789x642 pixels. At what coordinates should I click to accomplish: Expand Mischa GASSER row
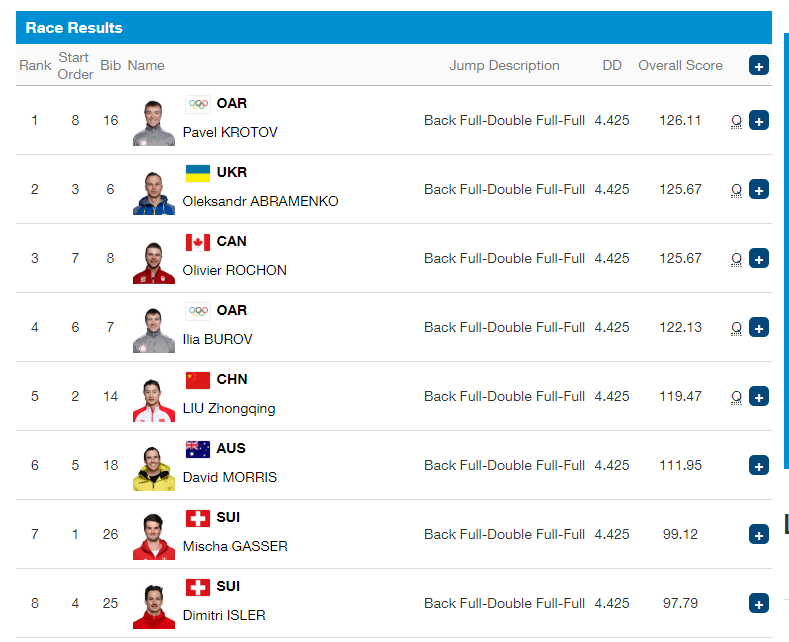758,534
